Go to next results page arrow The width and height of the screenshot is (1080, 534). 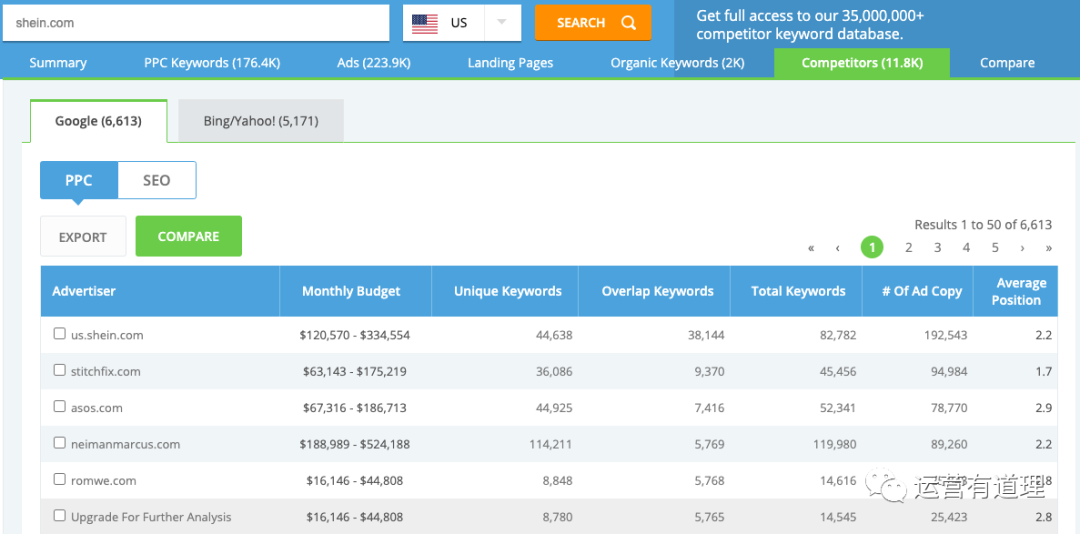[x=1022, y=248]
